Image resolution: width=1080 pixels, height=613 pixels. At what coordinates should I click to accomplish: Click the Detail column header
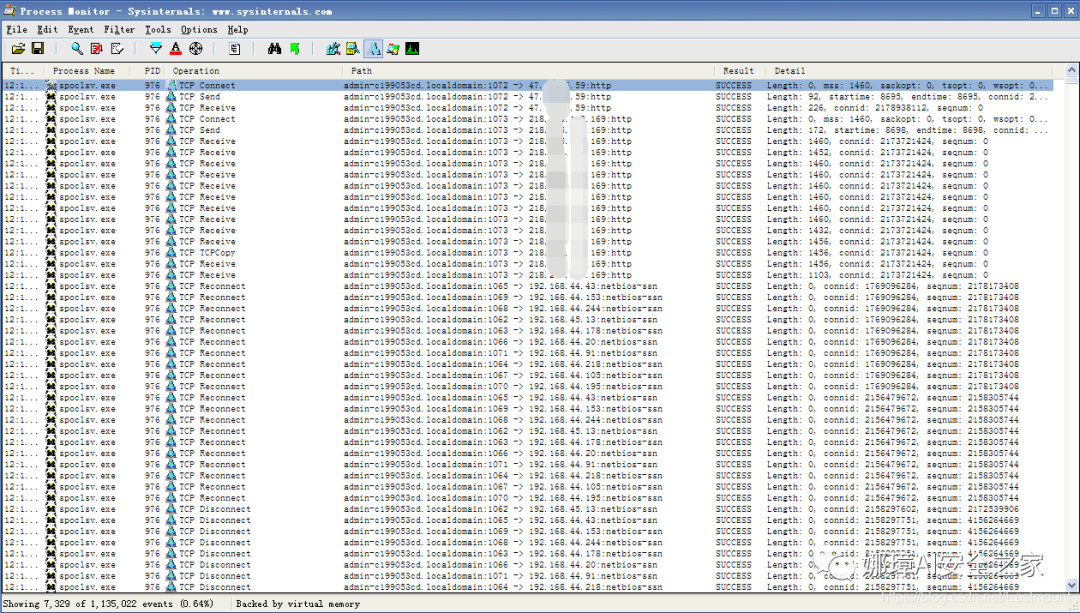point(908,71)
